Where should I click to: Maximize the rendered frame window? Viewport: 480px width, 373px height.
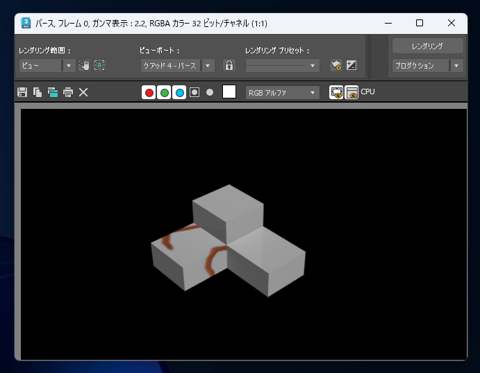(420, 23)
